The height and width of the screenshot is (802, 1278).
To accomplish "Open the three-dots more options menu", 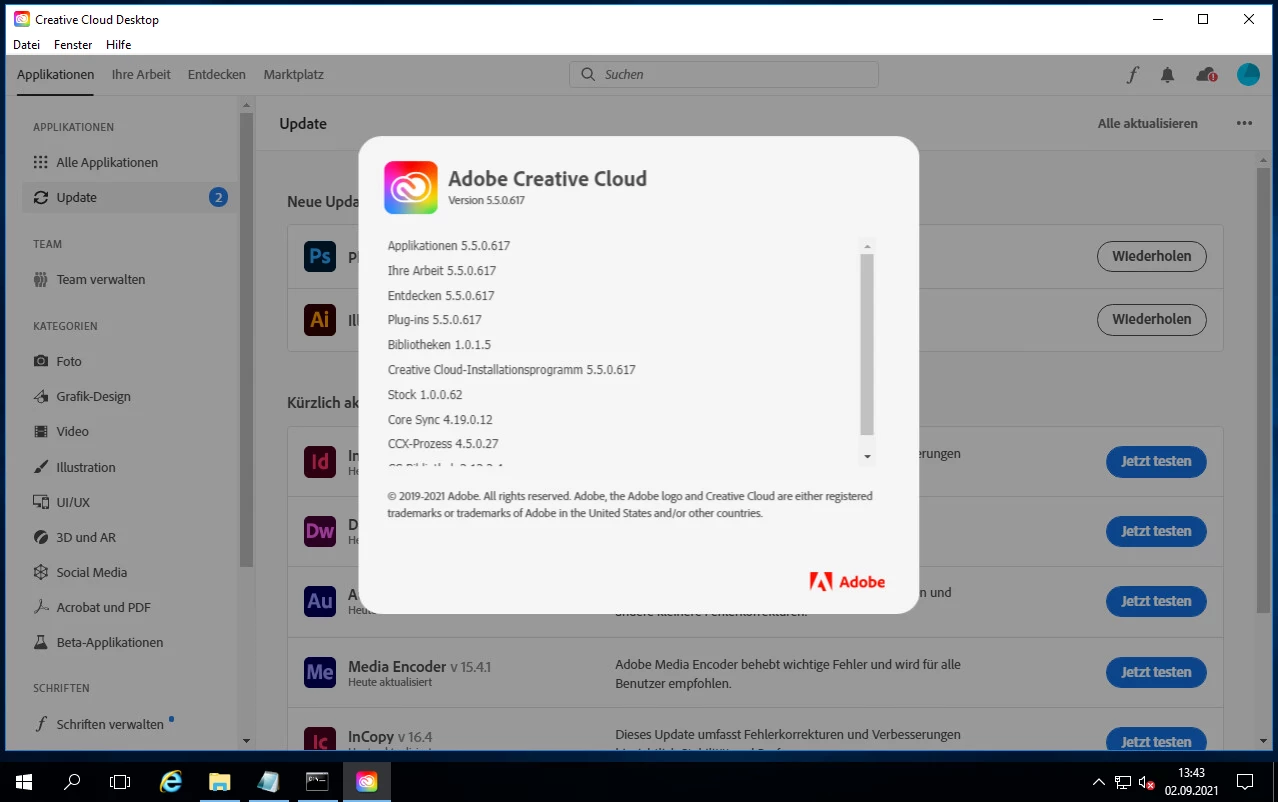I will (x=1244, y=123).
